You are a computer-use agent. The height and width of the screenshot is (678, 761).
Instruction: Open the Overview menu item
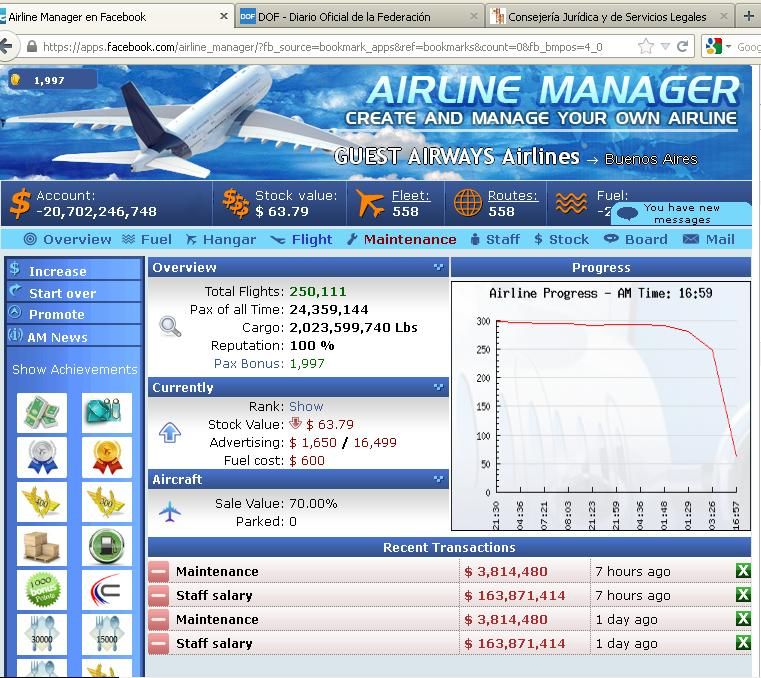point(68,239)
